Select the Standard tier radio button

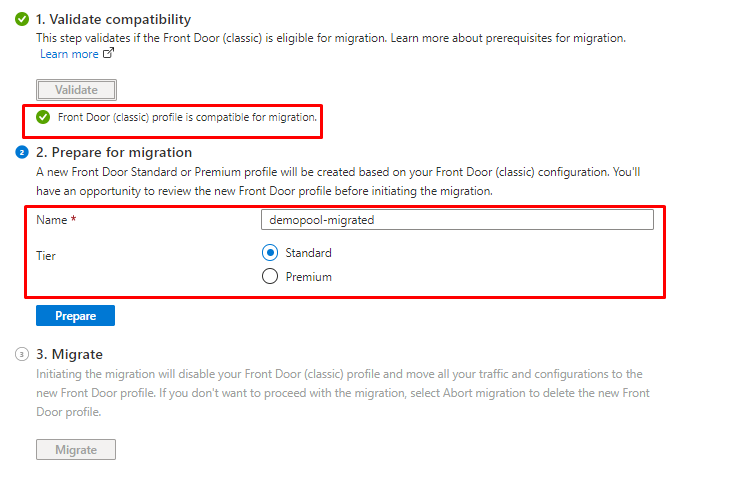(x=269, y=253)
